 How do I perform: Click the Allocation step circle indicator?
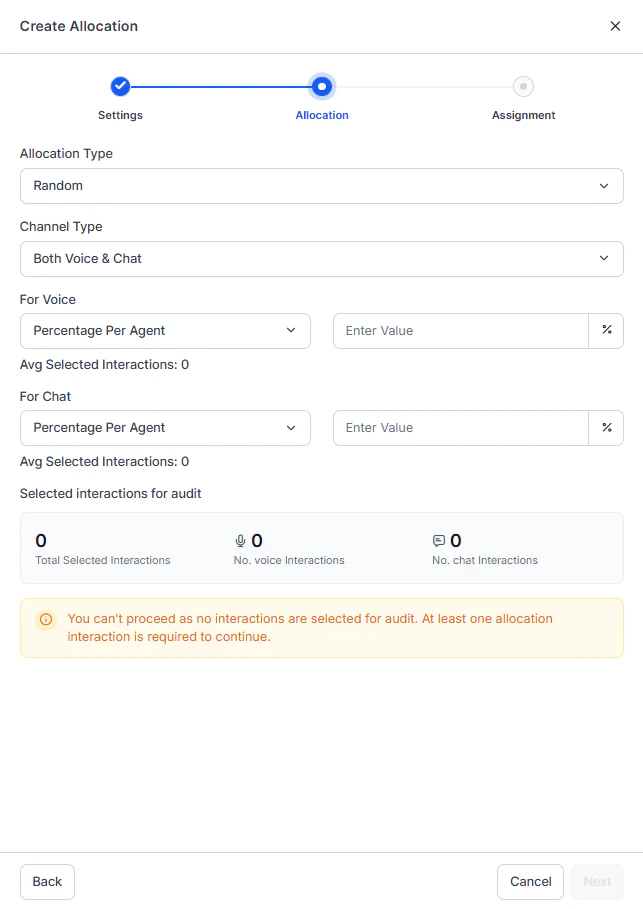322,87
